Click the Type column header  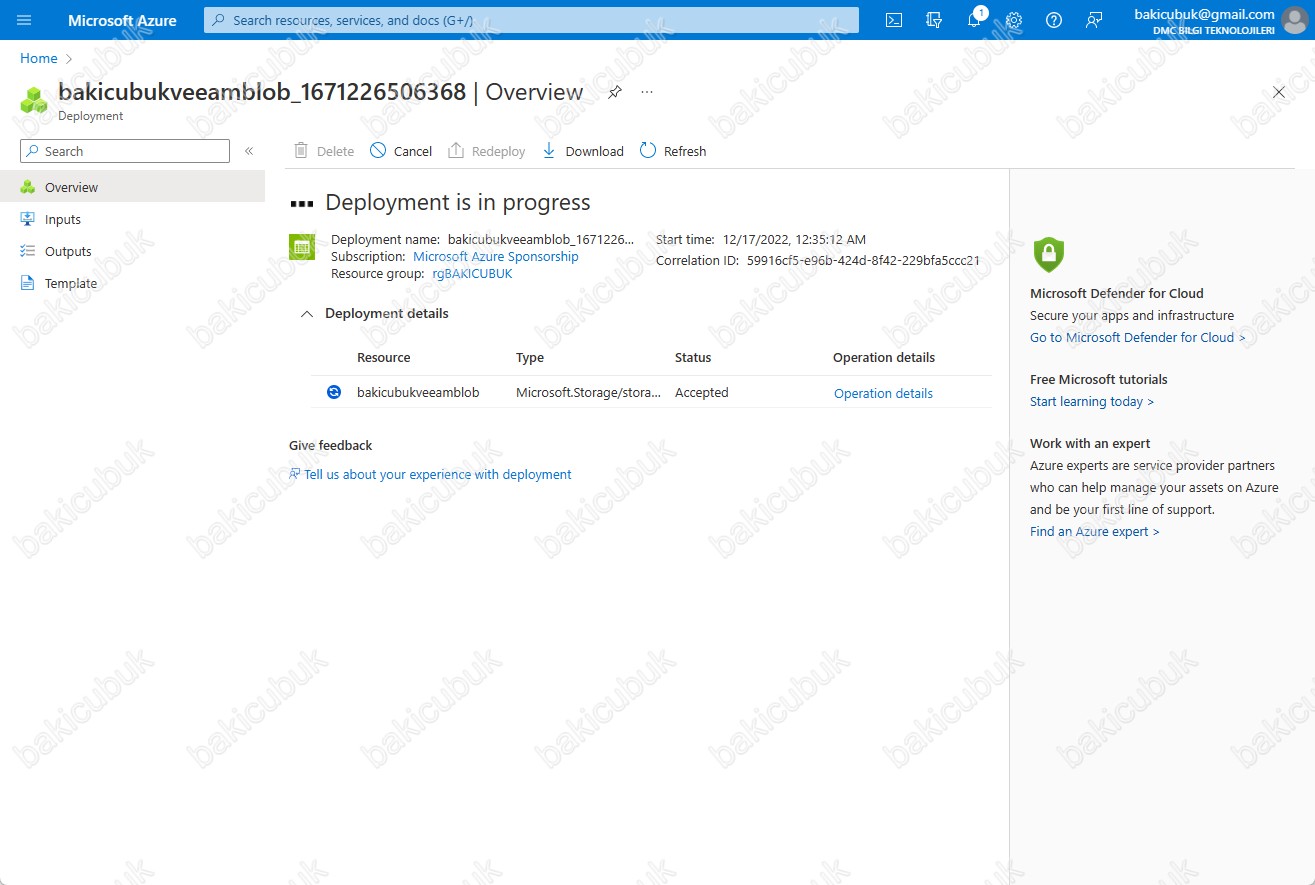tap(530, 357)
